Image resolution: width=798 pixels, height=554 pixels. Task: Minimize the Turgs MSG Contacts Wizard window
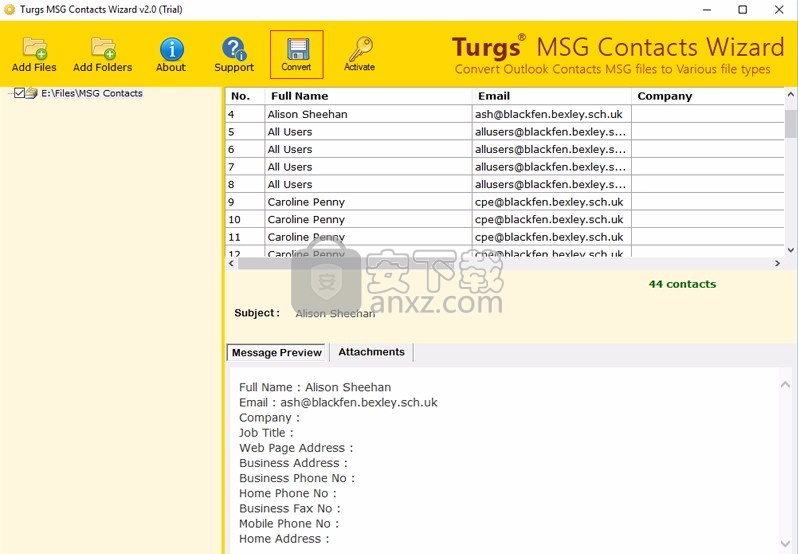coord(706,9)
